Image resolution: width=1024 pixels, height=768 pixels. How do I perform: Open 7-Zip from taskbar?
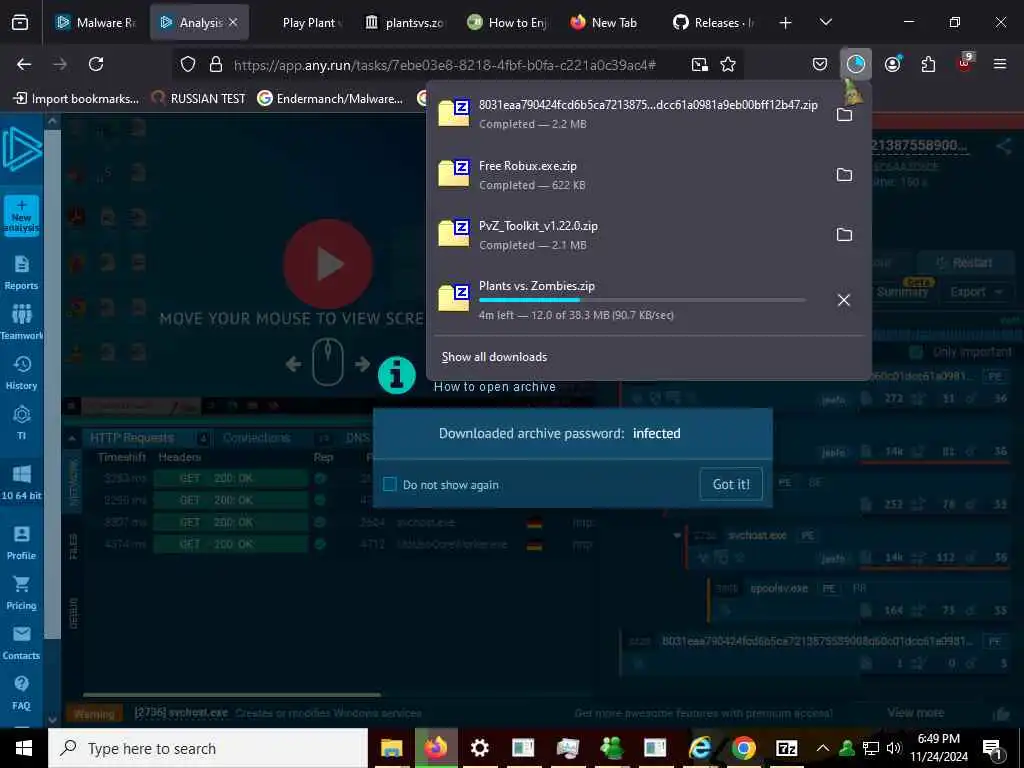point(786,748)
